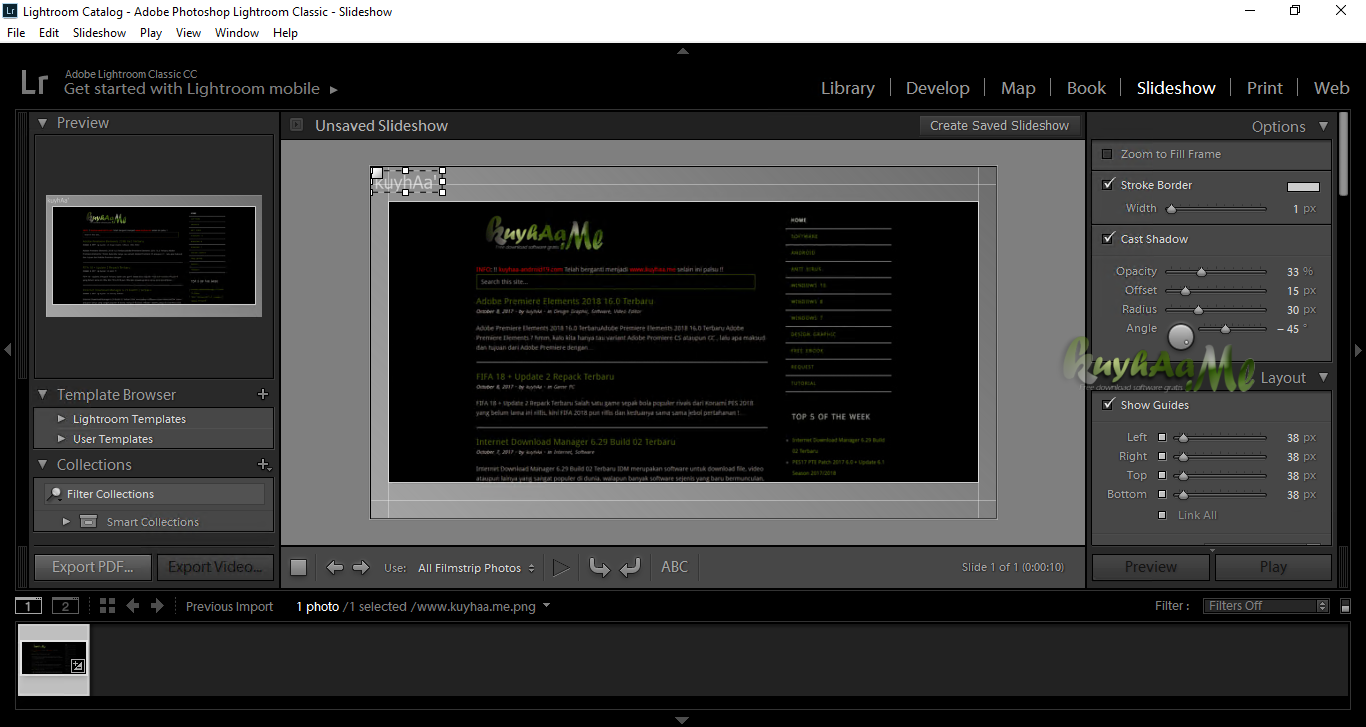1366x727 pixels.
Task: Collapse the Preview panel
Action: tap(43, 122)
